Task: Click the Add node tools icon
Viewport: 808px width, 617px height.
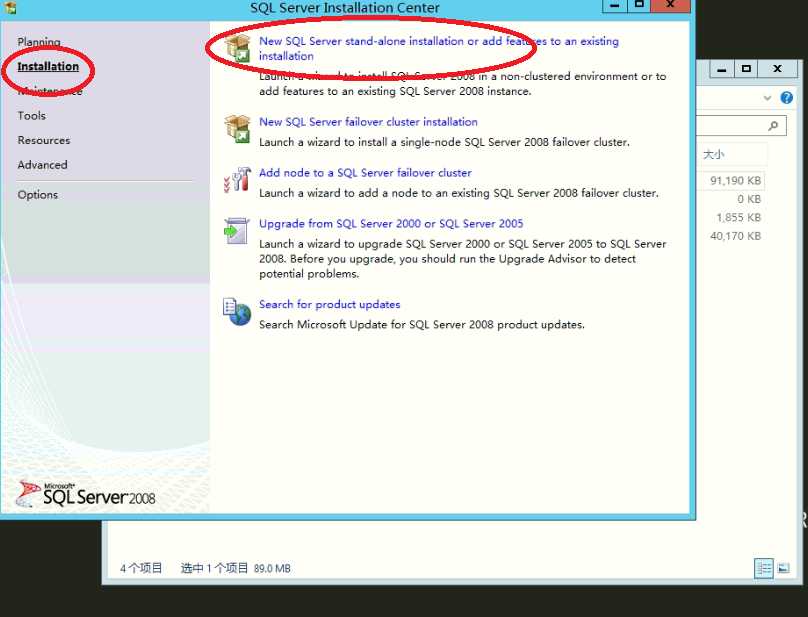Action: pyautogui.click(x=238, y=180)
